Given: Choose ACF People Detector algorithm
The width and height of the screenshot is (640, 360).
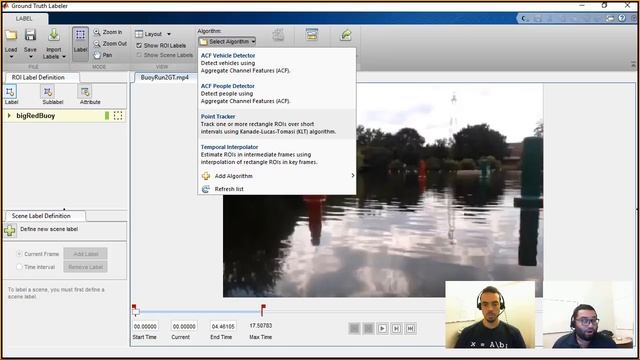Looking at the screenshot, I should coord(277,93).
